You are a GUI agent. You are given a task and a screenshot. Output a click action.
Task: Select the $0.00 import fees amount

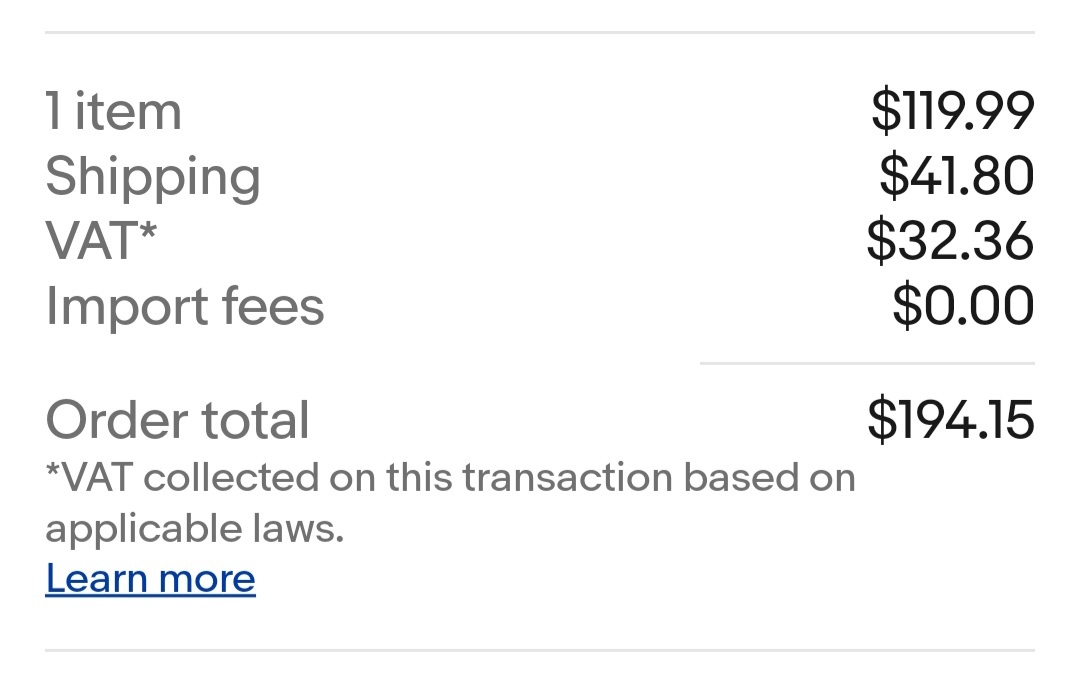963,307
